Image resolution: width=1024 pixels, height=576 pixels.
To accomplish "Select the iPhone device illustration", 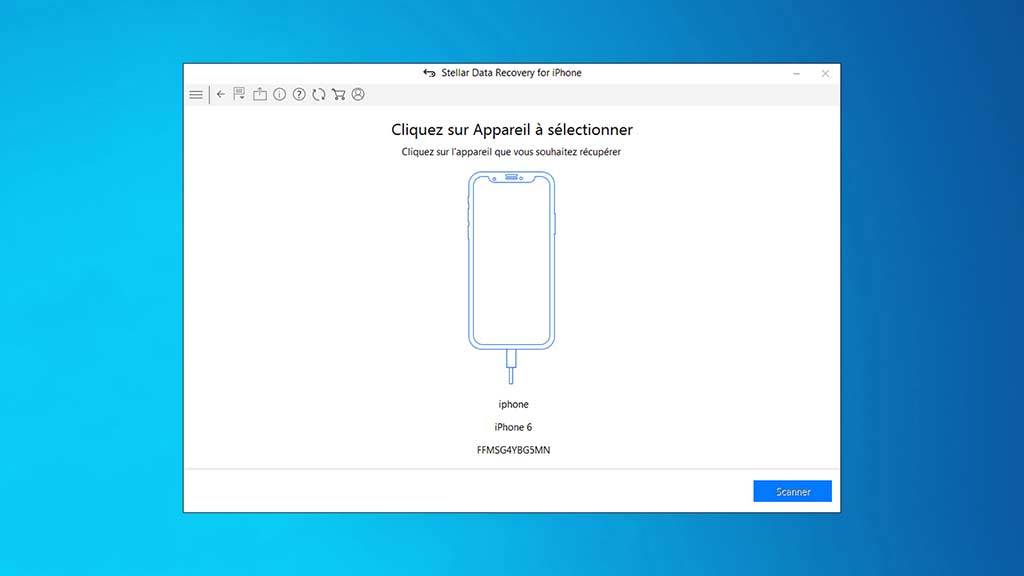I will [x=511, y=260].
